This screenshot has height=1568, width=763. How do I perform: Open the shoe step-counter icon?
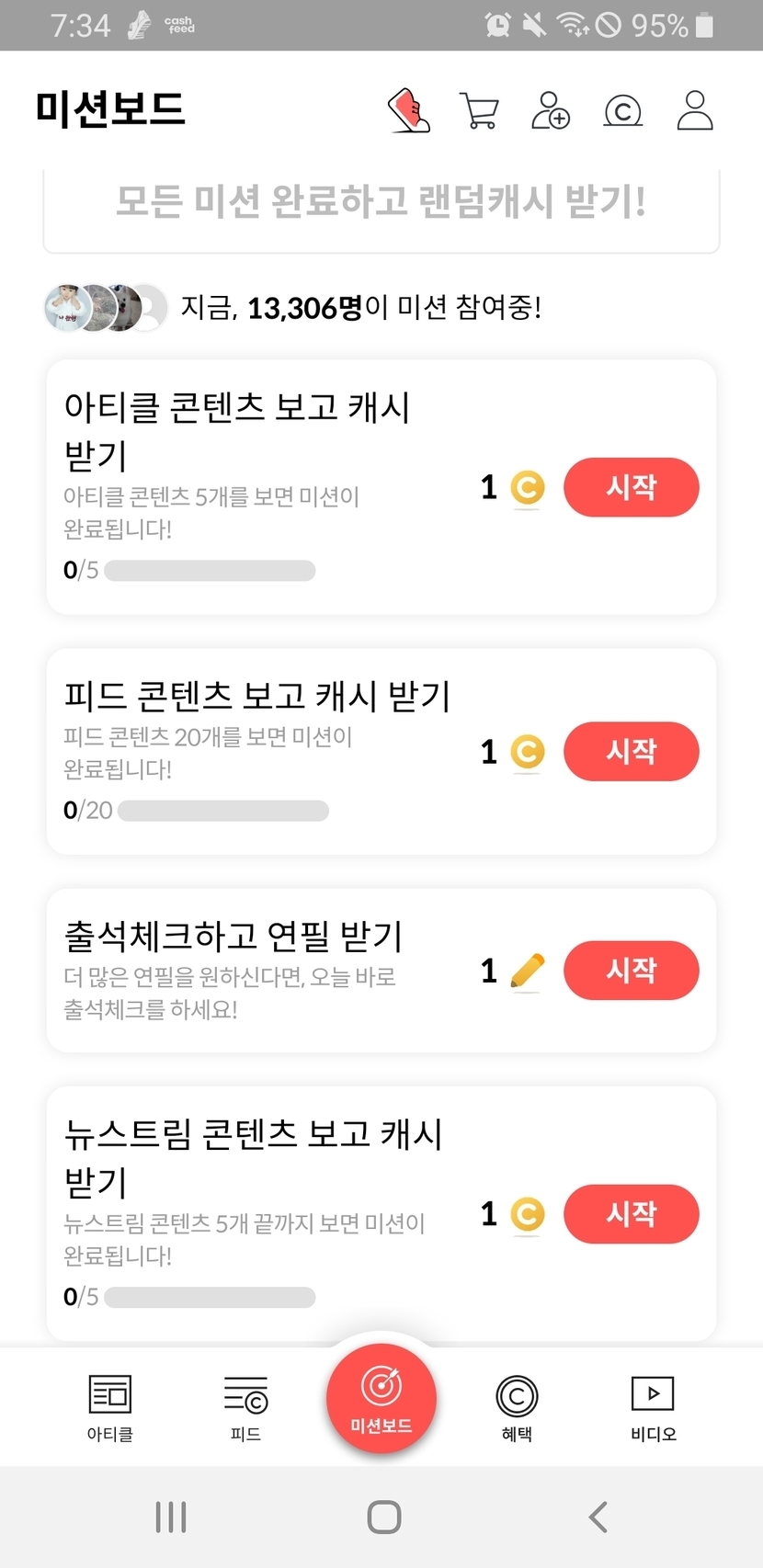(410, 111)
